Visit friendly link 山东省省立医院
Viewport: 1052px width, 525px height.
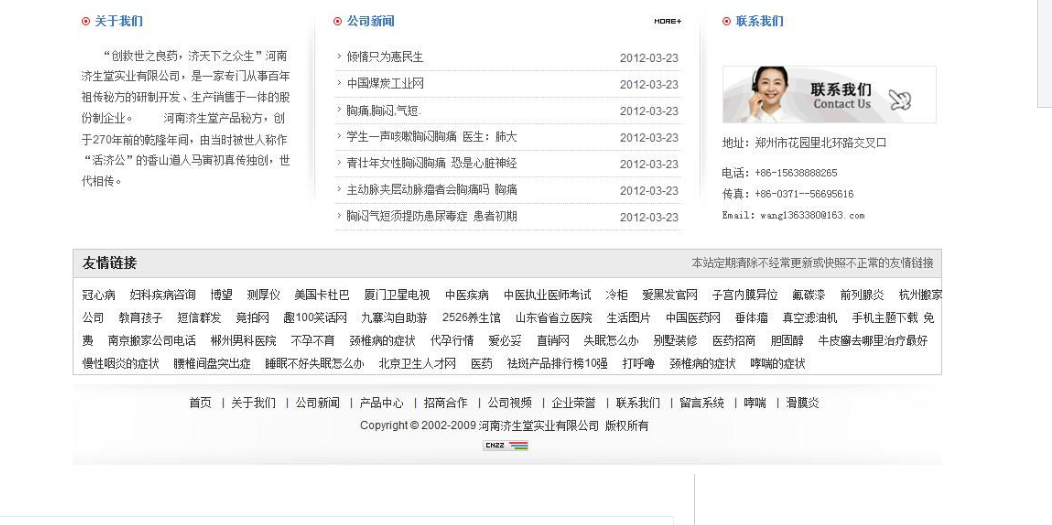click(x=554, y=318)
